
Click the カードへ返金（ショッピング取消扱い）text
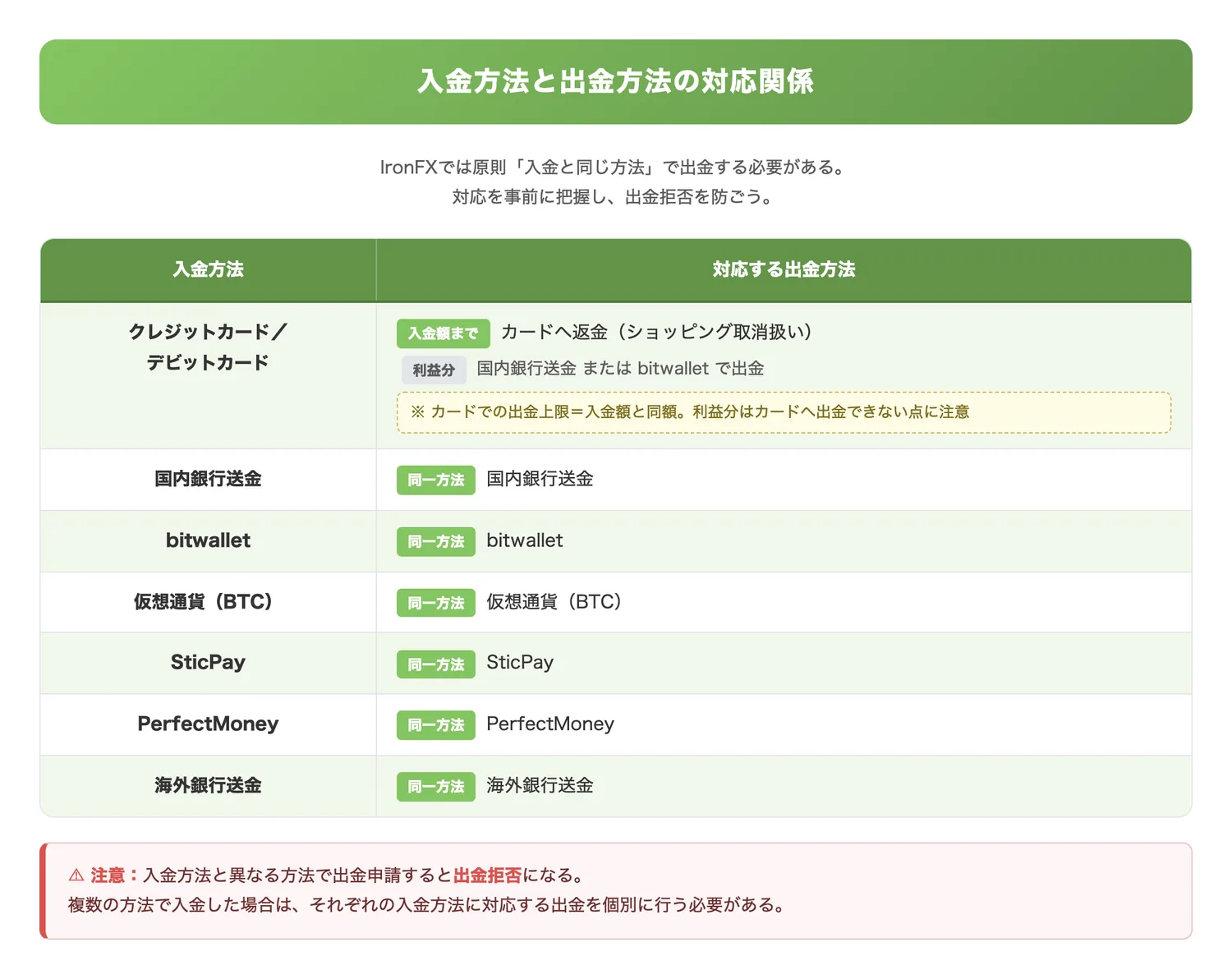point(656,332)
